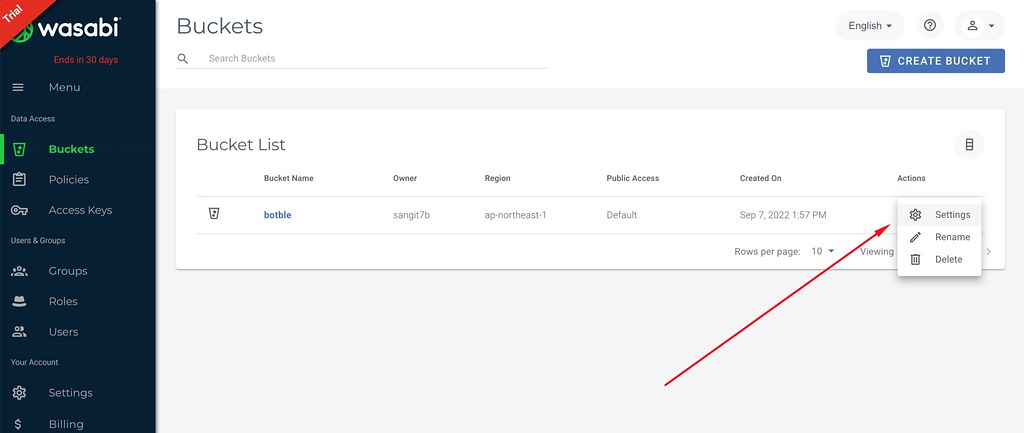1024x433 pixels.
Task: Open Roles in the sidebar
Action: coord(63,301)
